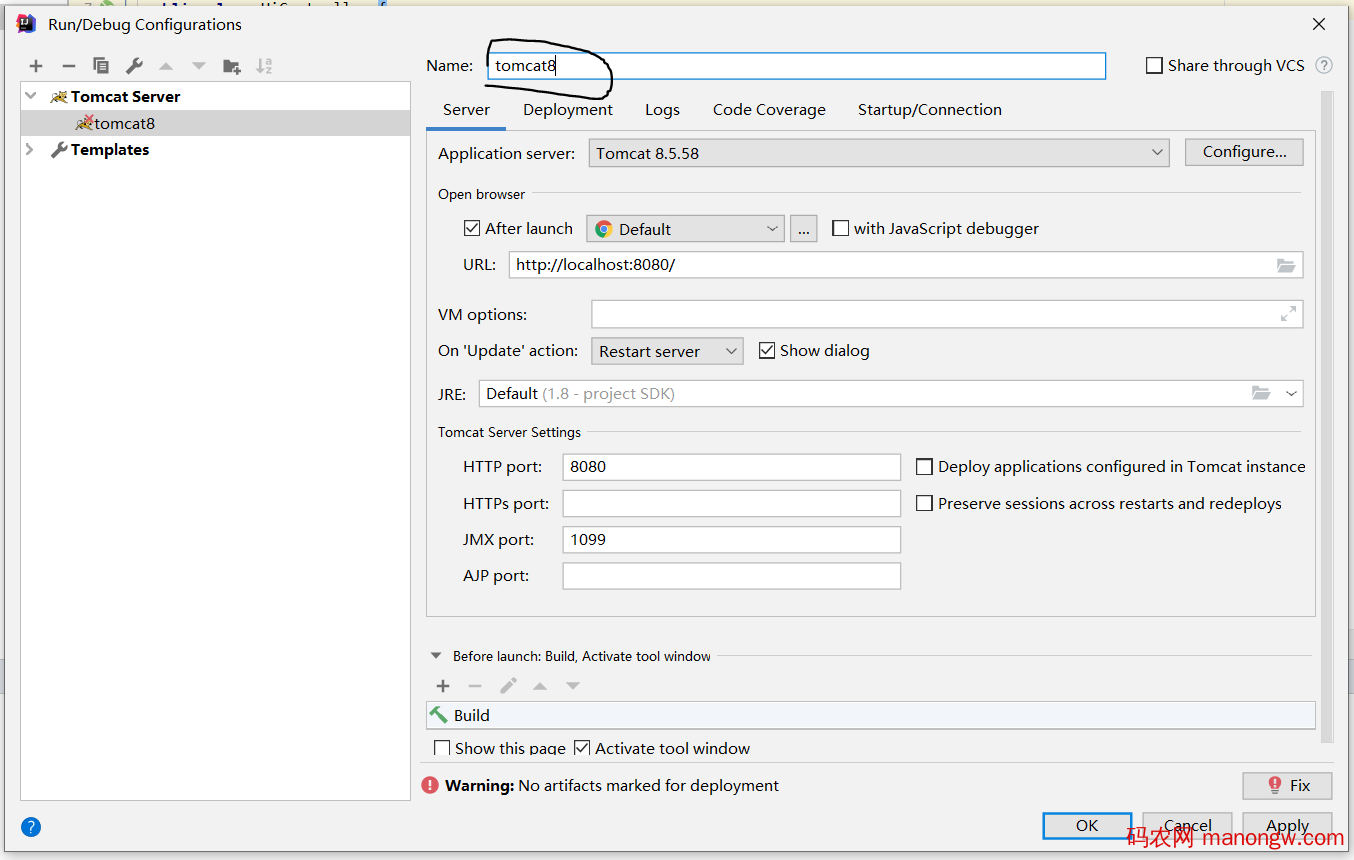Viewport: 1354px width, 860px height.
Task: Click the Add New Configuration plus icon
Action: pos(36,66)
